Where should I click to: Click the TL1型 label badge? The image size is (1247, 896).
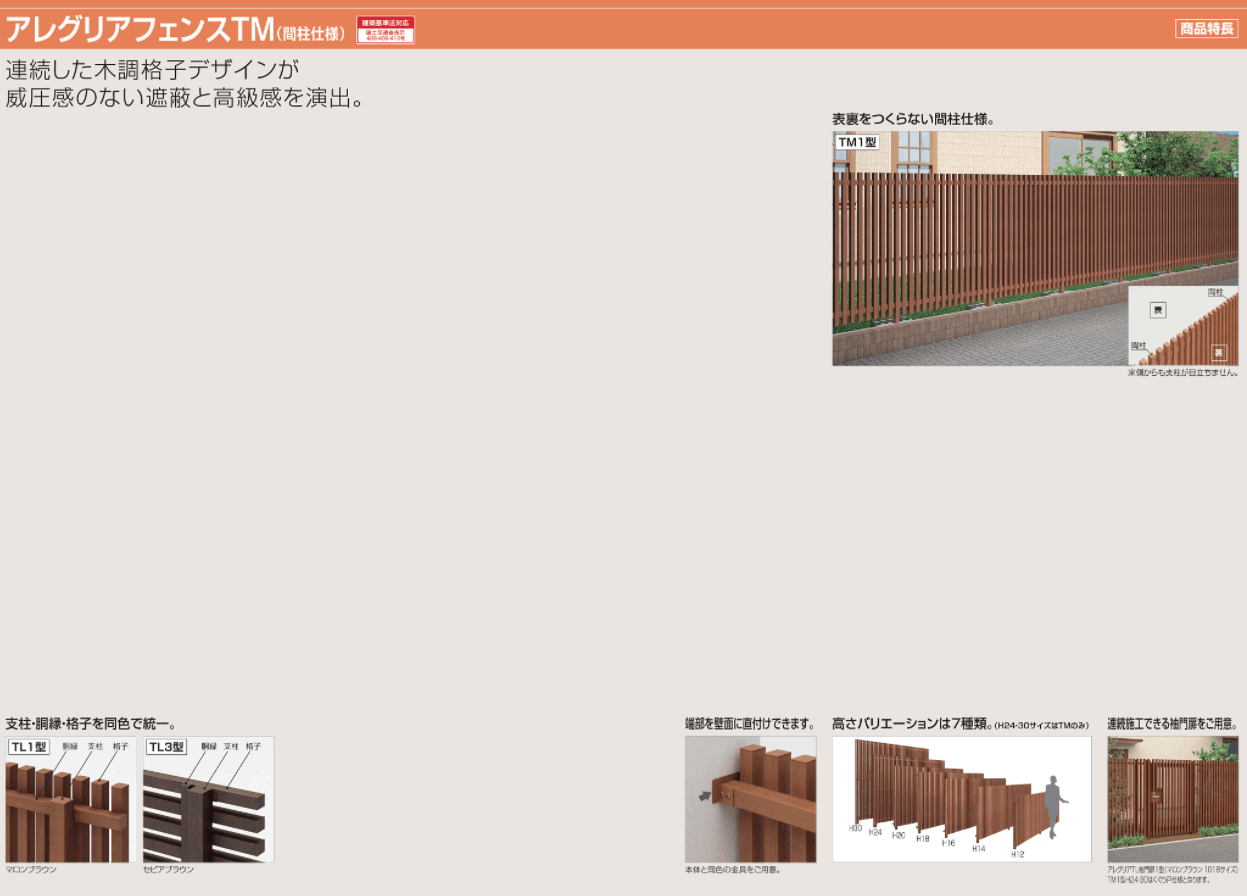(29, 747)
